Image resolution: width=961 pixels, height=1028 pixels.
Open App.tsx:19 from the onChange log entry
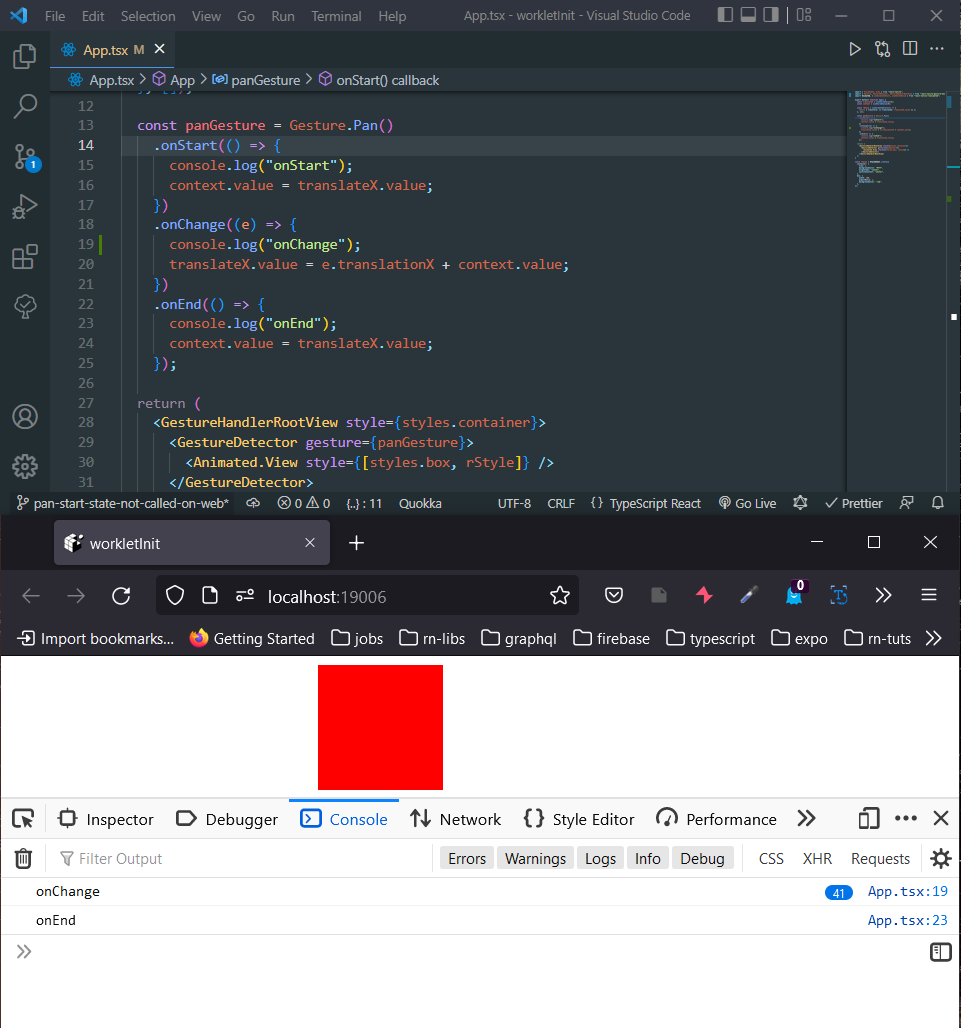tap(907, 891)
